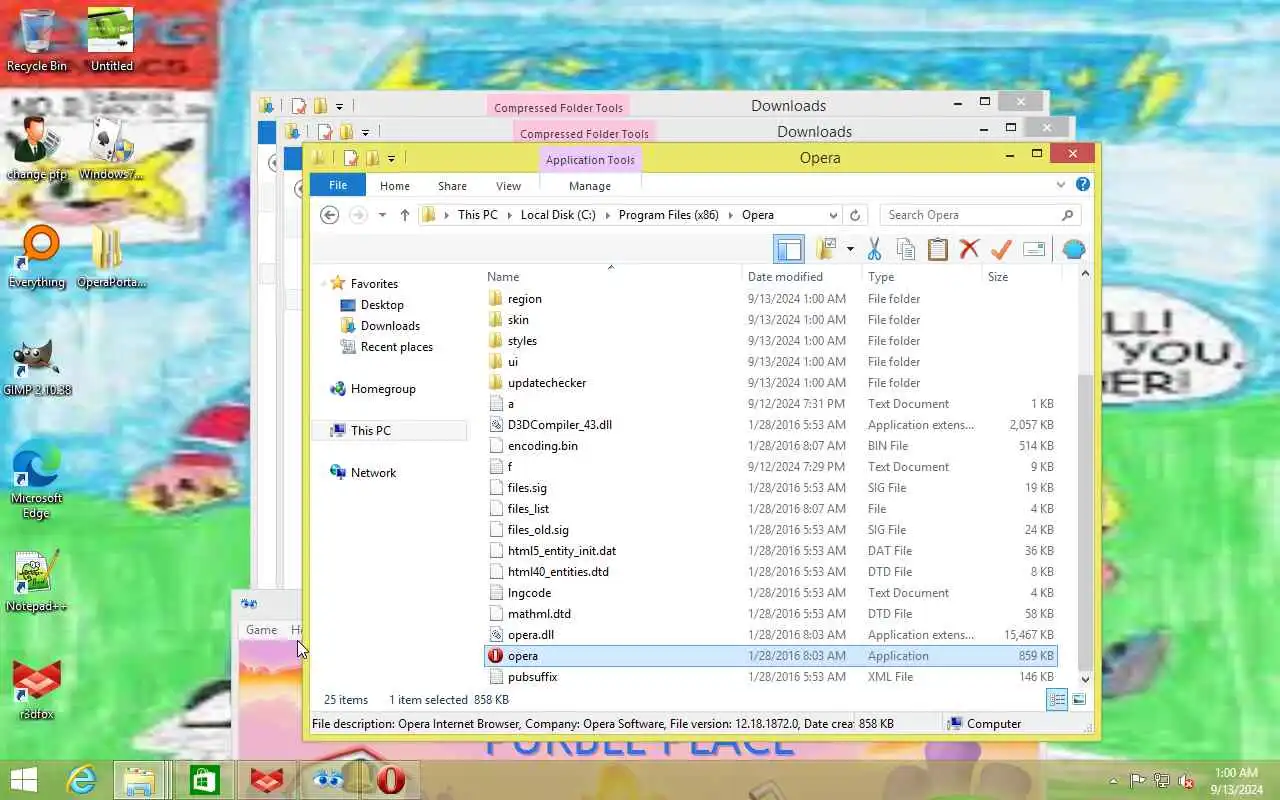Screen dimensions: 1280x800
Task: Open Help via the blue question mark icon
Action: [x=1082, y=185]
